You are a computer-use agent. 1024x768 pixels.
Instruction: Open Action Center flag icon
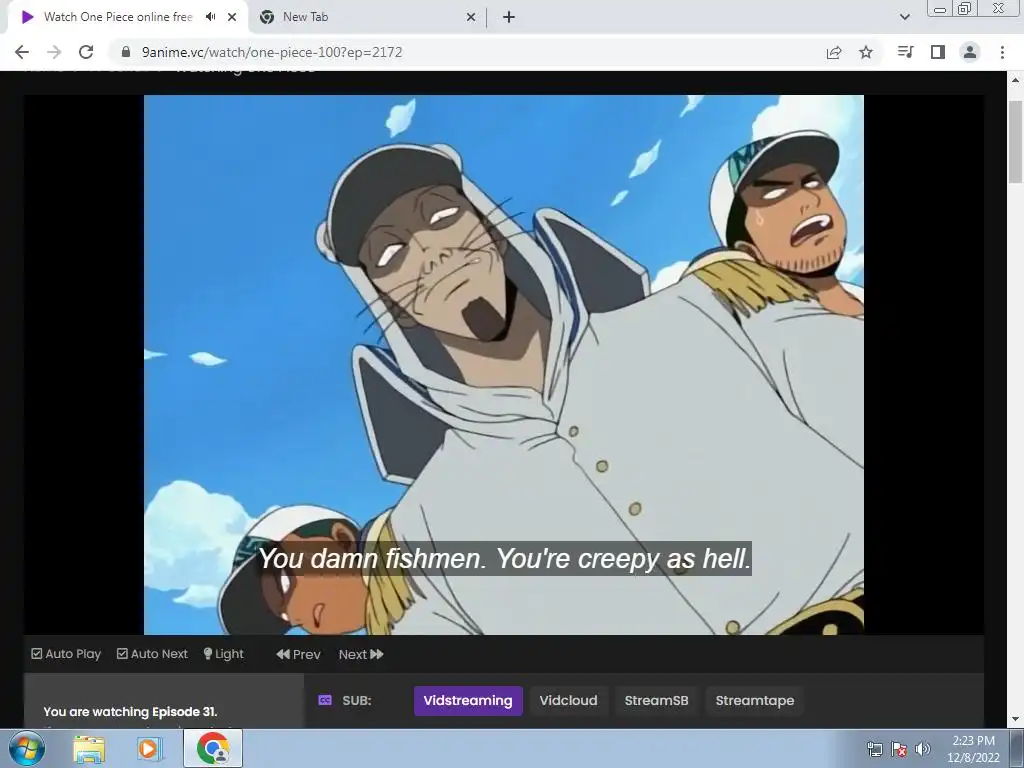899,749
